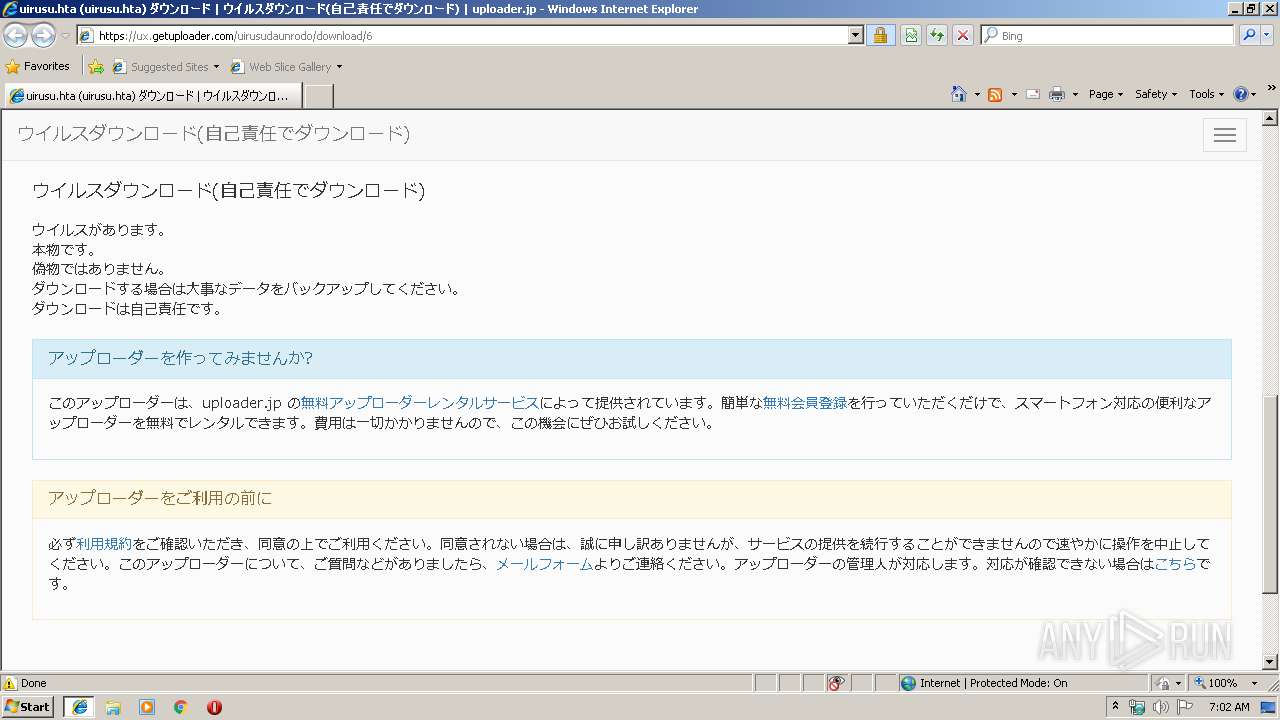Click the Help question mark icon

tap(1241, 94)
